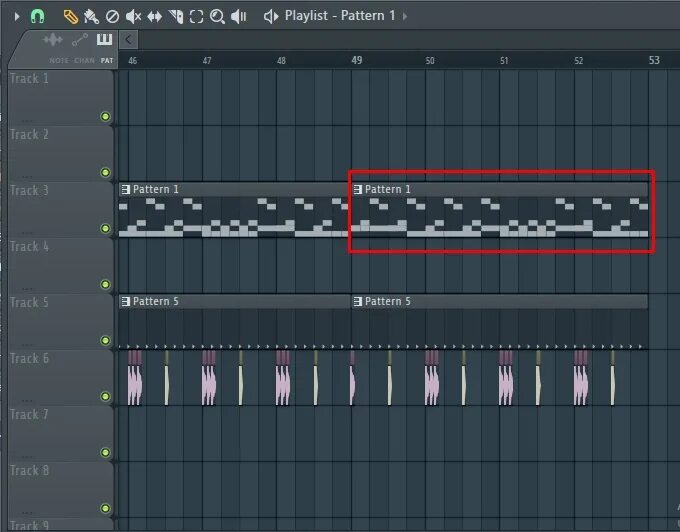This screenshot has width=680, height=532.
Task: Jump to bar 53 on the timeline ruler
Action: point(654,60)
